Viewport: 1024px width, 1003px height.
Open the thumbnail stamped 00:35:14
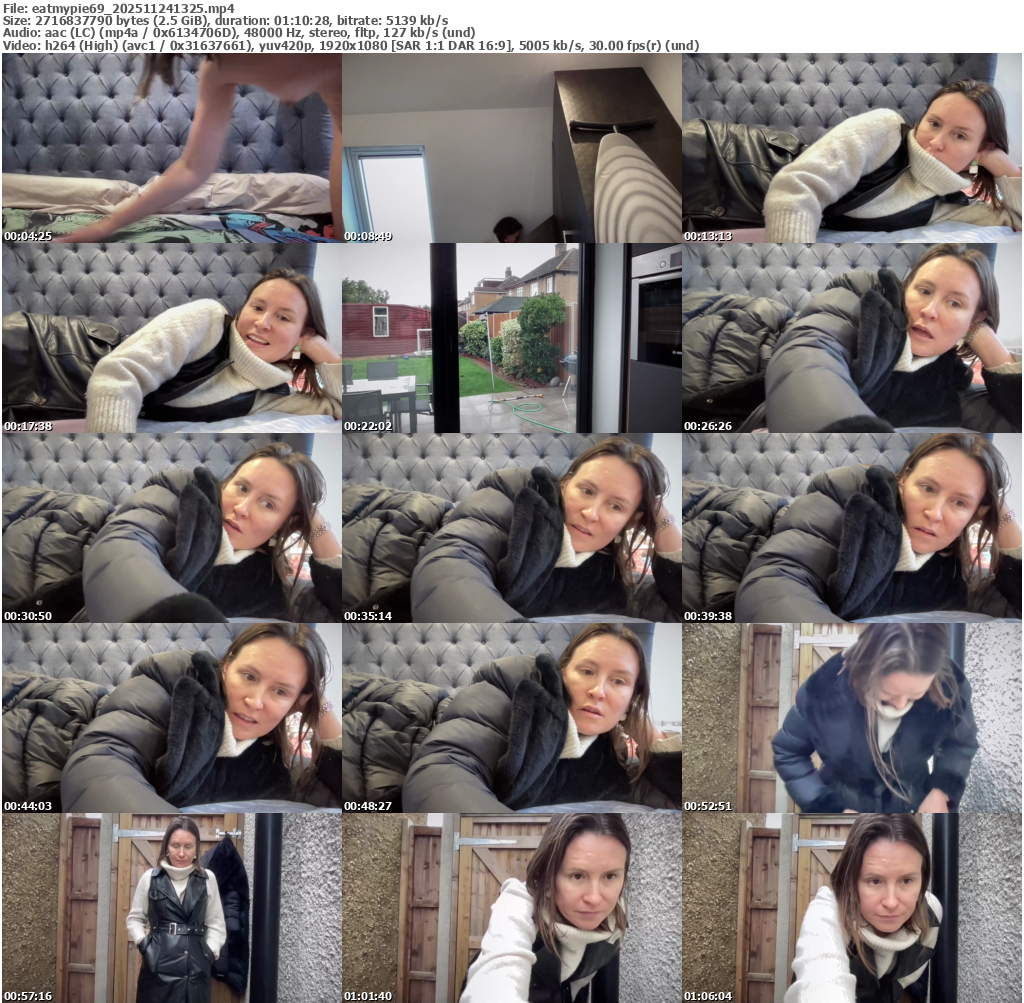pyautogui.click(x=512, y=528)
